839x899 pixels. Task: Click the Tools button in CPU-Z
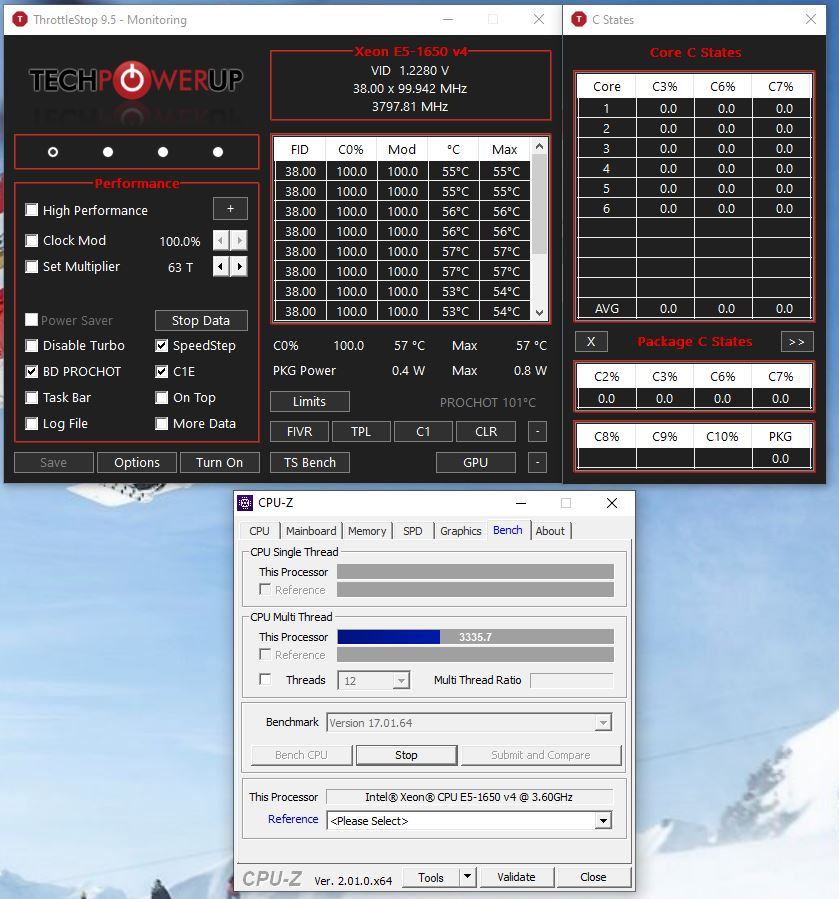pos(431,877)
